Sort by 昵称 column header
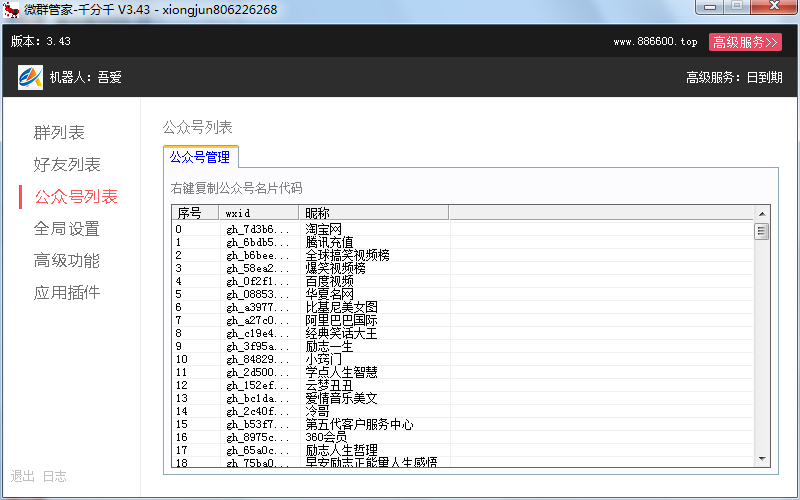Screen dimensions: 800x500 coord(373,213)
